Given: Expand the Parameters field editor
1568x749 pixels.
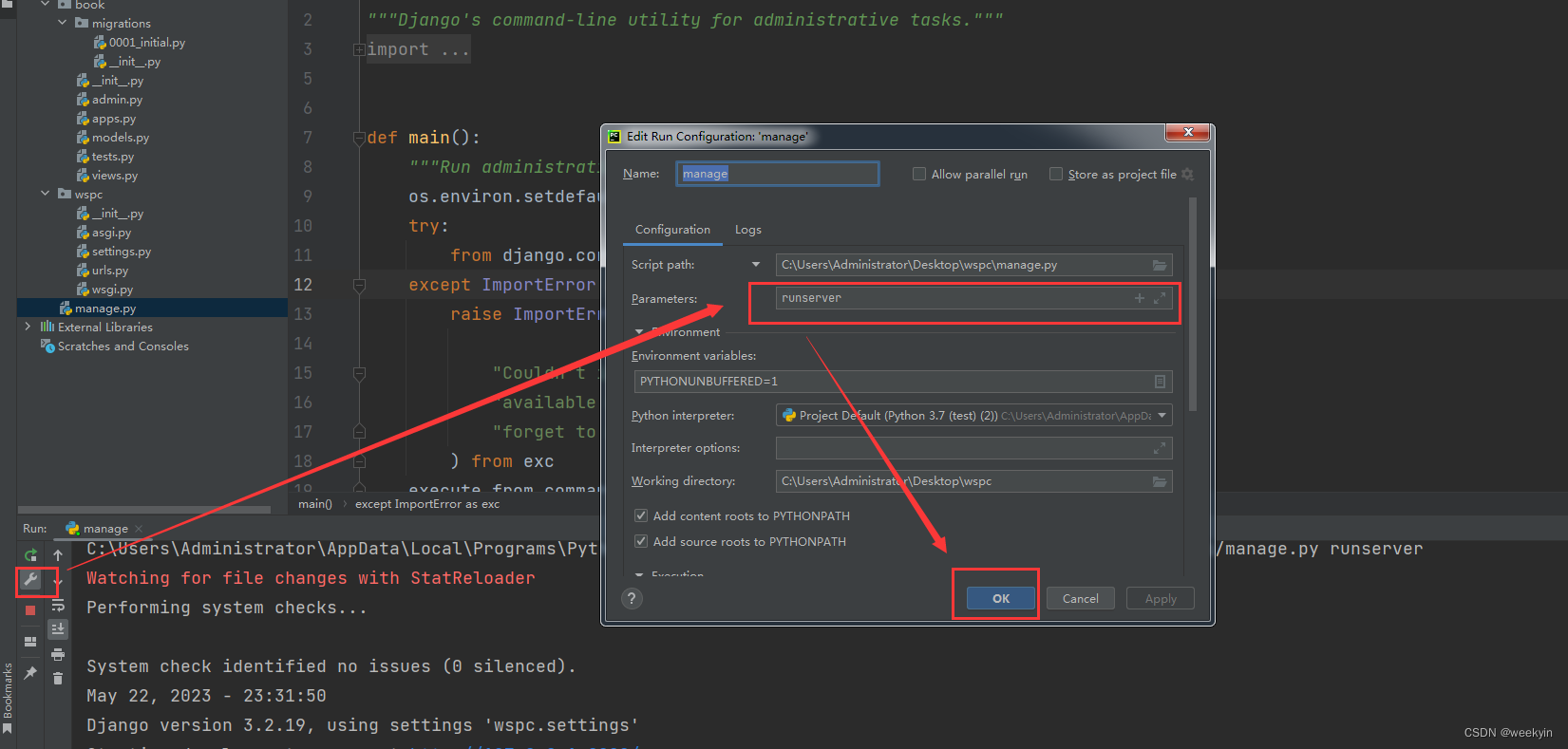Looking at the screenshot, I should point(1160,298).
